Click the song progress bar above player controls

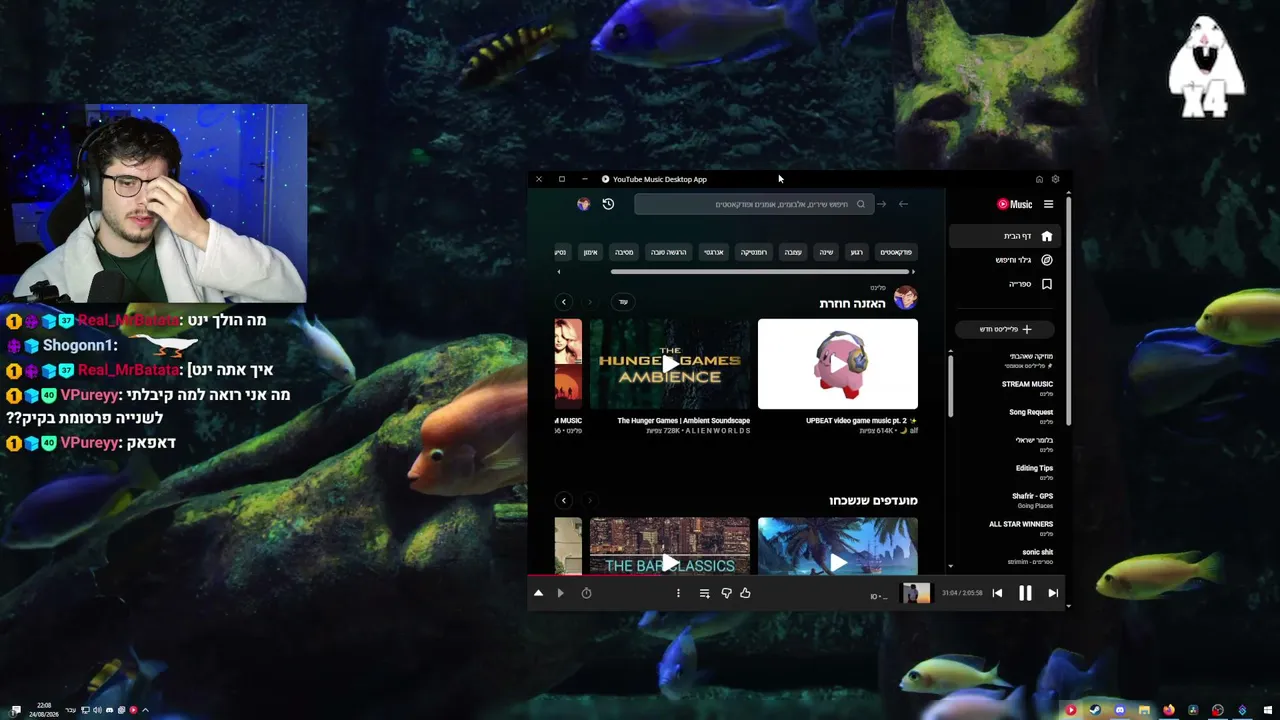(797, 577)
